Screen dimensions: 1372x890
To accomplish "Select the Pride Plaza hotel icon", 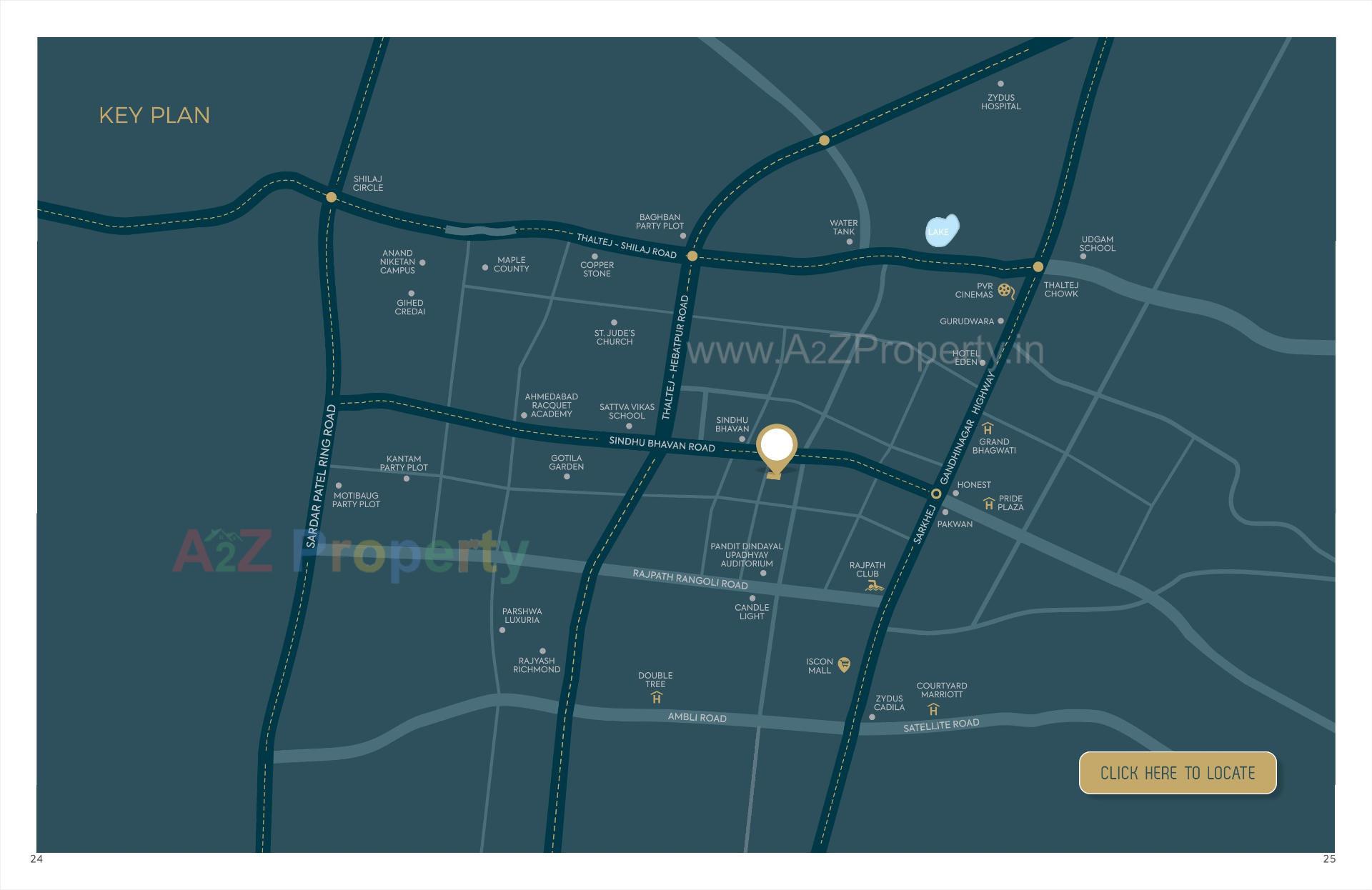I will point(988,505).
